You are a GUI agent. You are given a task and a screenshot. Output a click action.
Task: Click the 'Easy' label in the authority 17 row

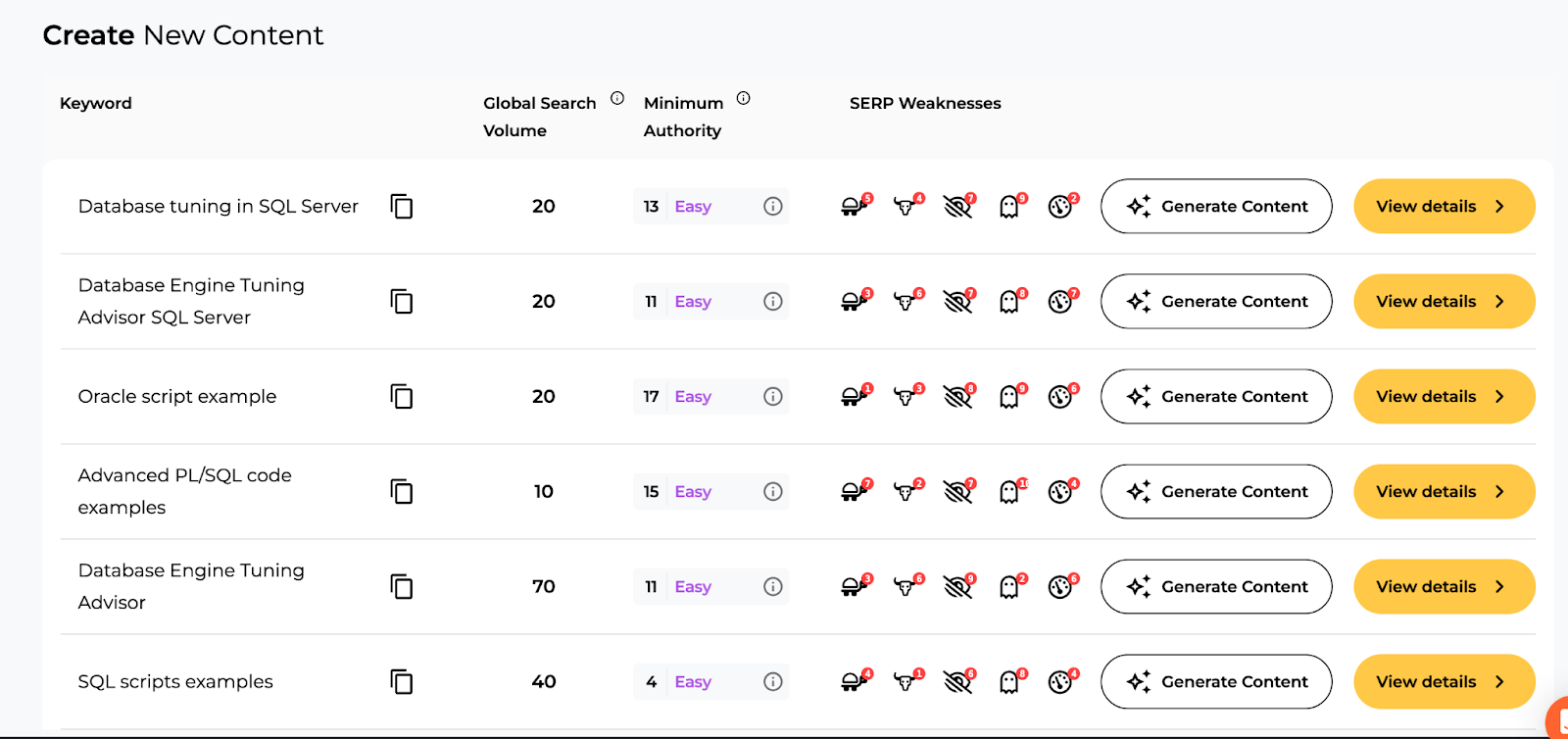[693, 397]
